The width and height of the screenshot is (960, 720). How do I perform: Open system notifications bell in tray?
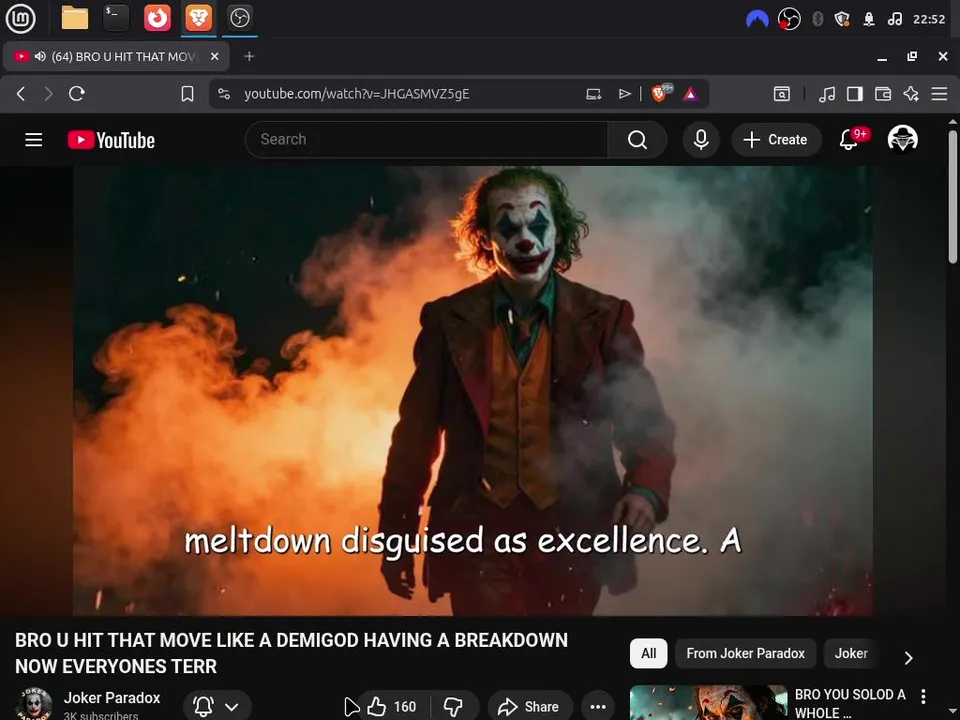(869, 19)
